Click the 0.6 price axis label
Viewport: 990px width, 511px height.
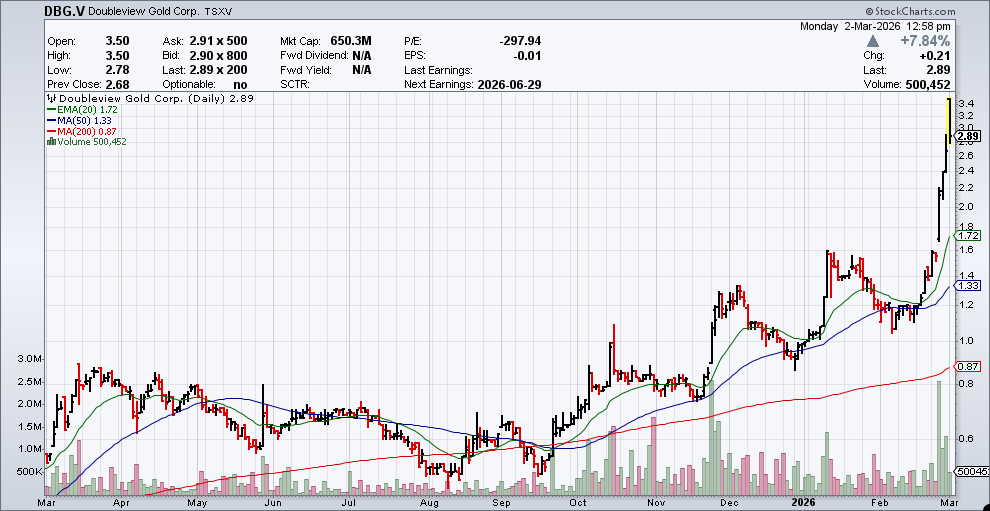pyautogui.click(x=965, y=438)
